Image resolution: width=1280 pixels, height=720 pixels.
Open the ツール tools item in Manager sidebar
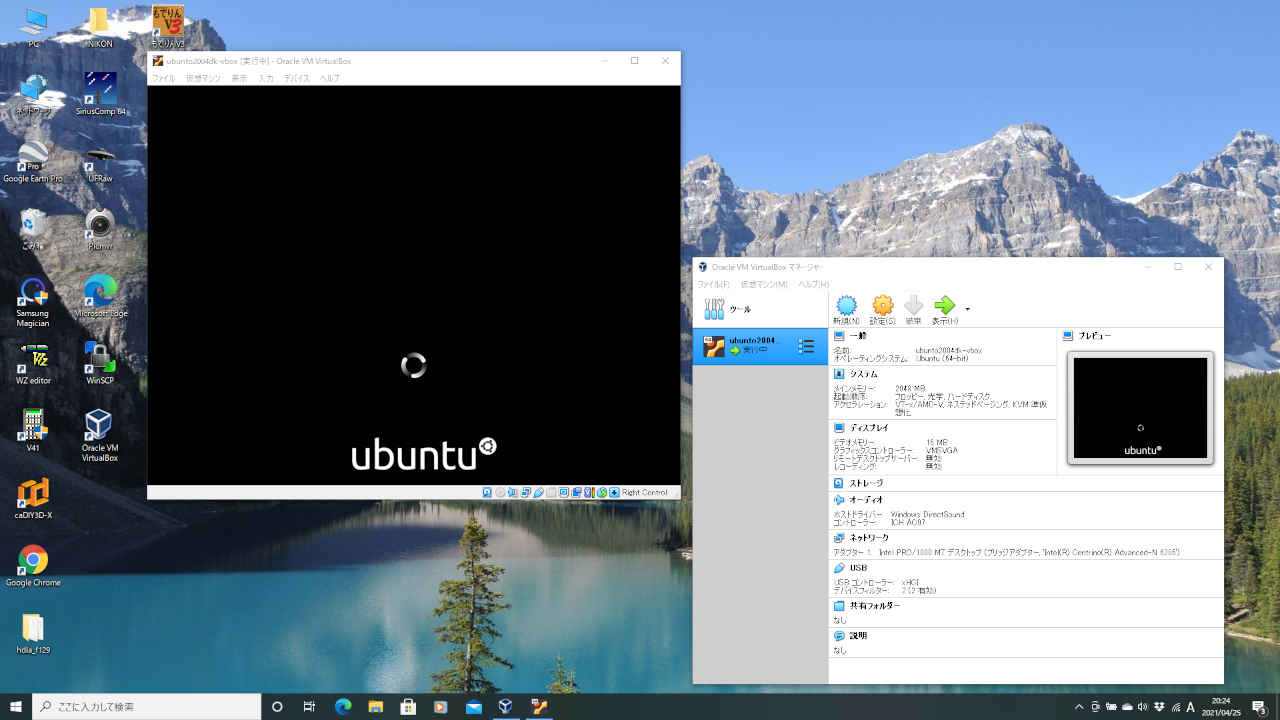coord(728,310)
